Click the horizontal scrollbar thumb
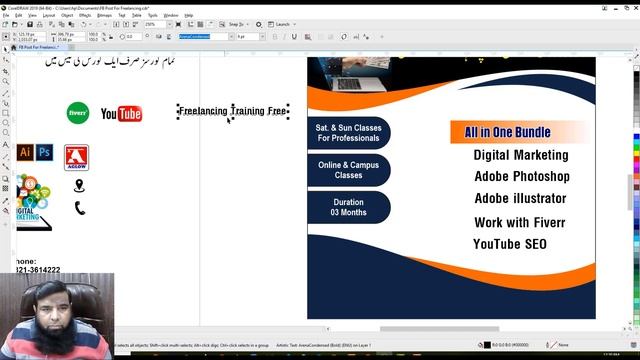This screenshot has width=640, height=360. pyautogui.click(x=439, y=329)
